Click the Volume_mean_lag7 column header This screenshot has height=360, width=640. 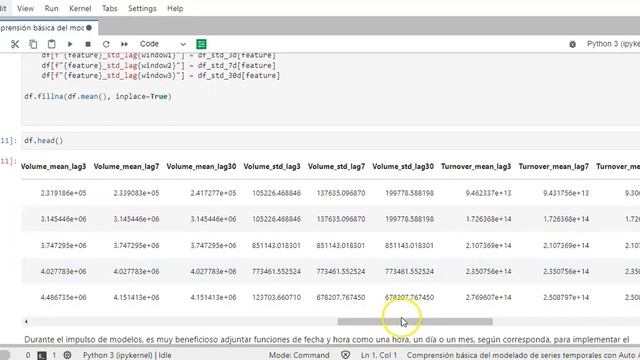tap(126, 167)
